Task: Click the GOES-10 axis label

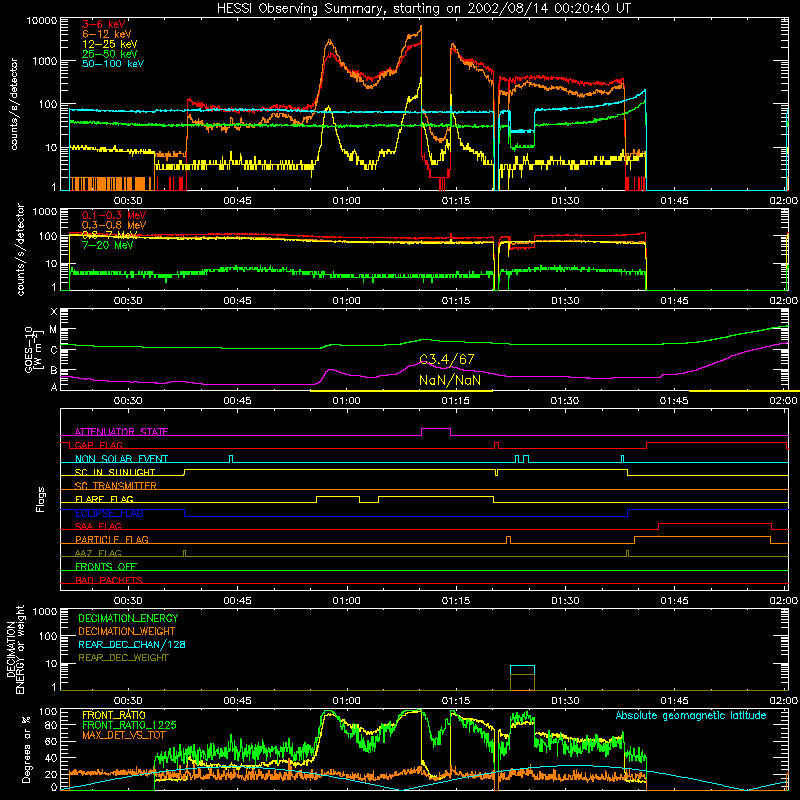Action: point(29,349)
